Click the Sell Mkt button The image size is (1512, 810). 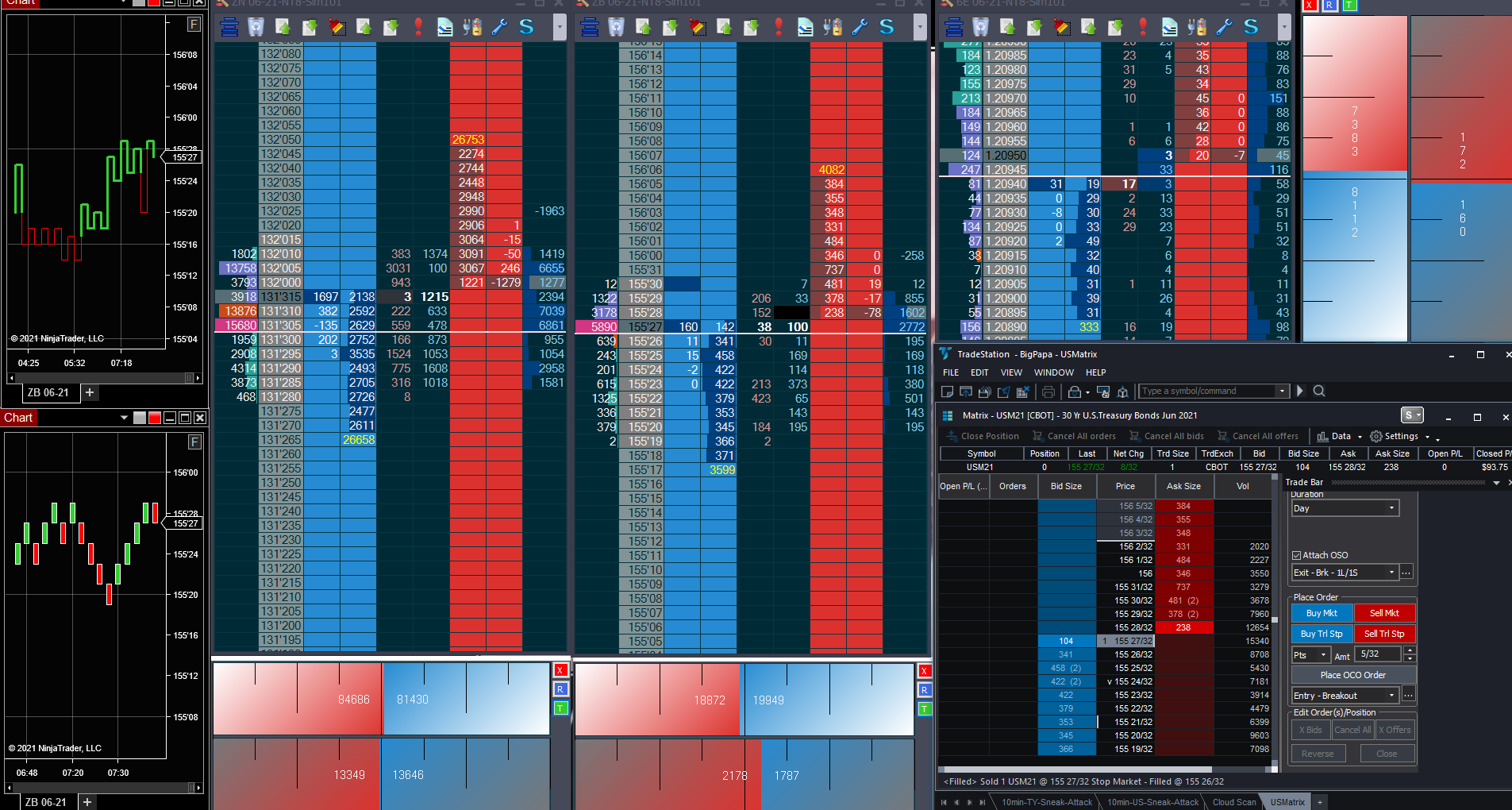1384,613
